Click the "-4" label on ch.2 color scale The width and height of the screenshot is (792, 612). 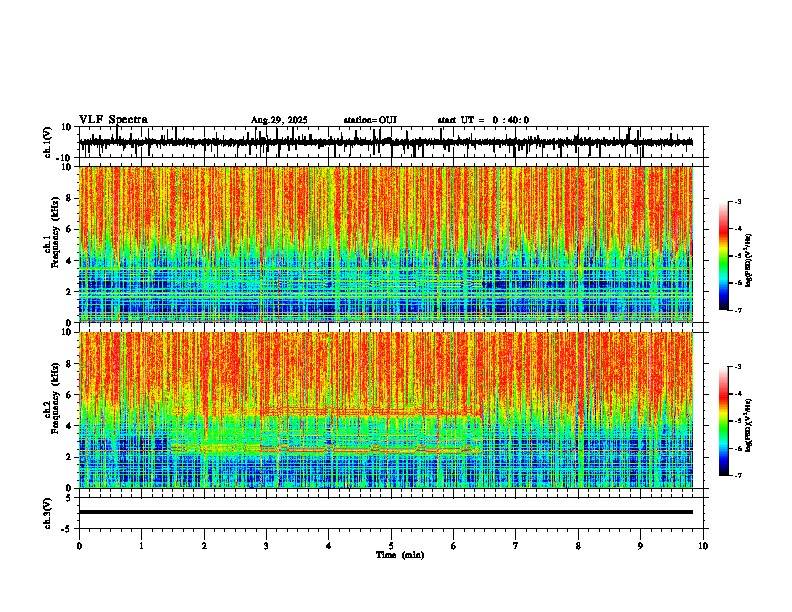[x=738, y=394]
